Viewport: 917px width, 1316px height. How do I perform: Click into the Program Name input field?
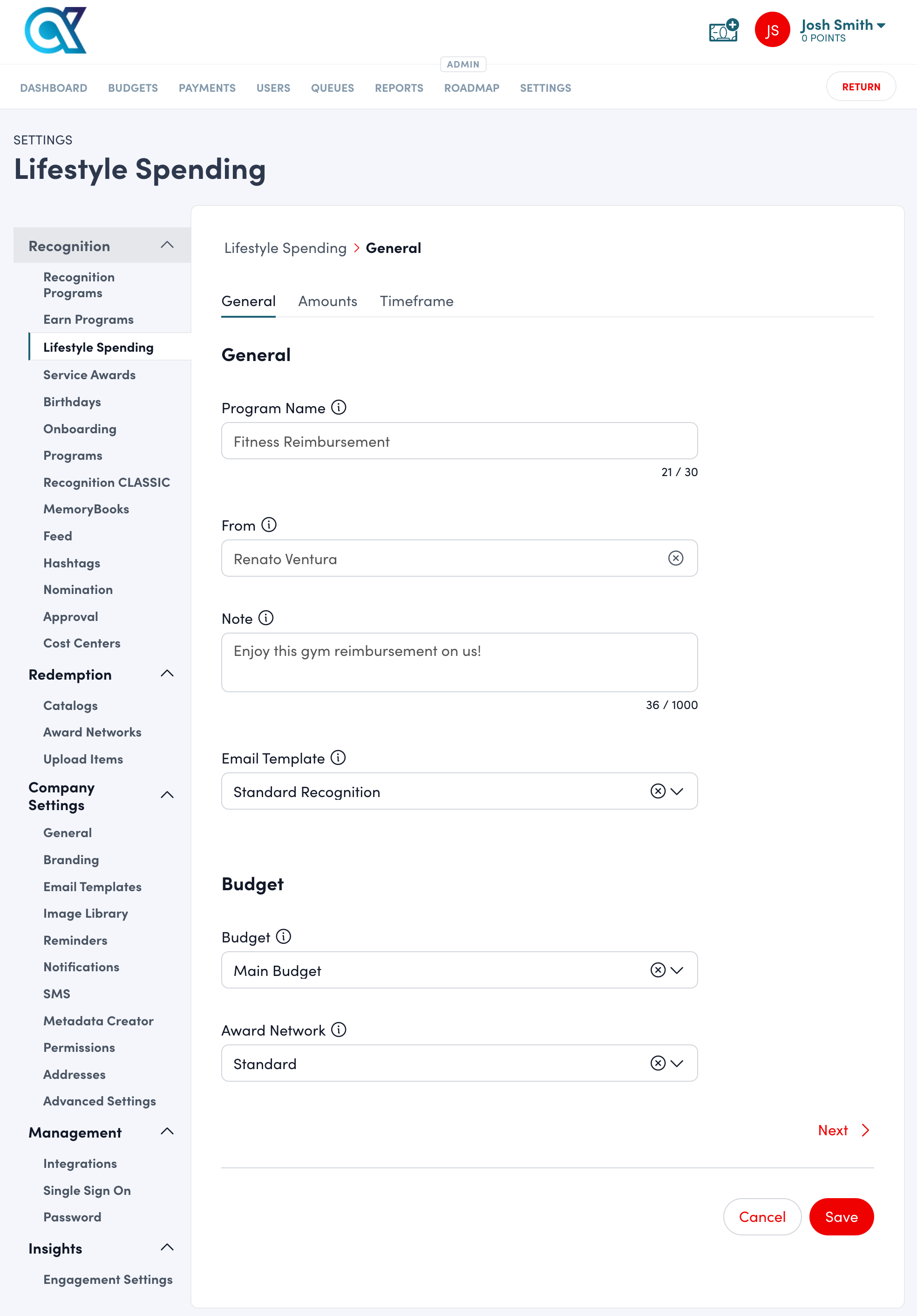pos(459,441)
